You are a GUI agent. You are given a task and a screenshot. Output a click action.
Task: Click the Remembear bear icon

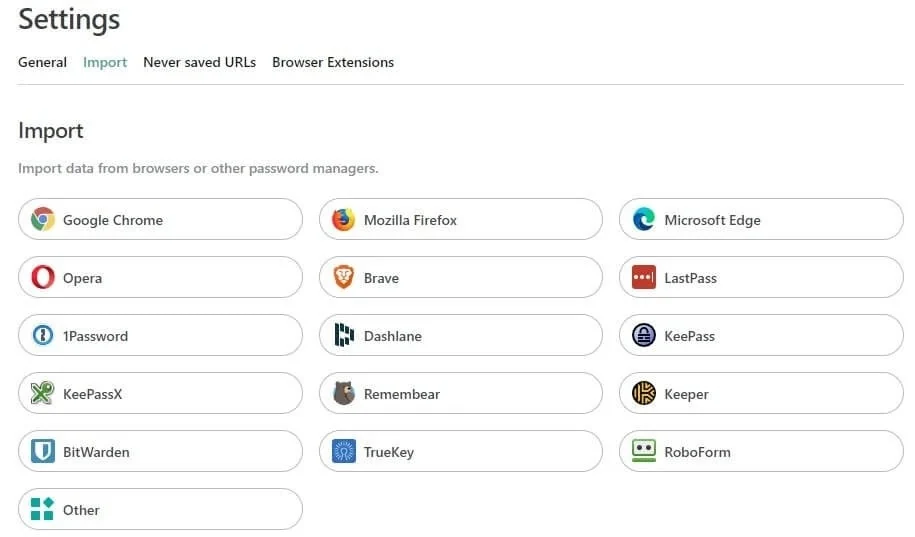click(344, 393)
